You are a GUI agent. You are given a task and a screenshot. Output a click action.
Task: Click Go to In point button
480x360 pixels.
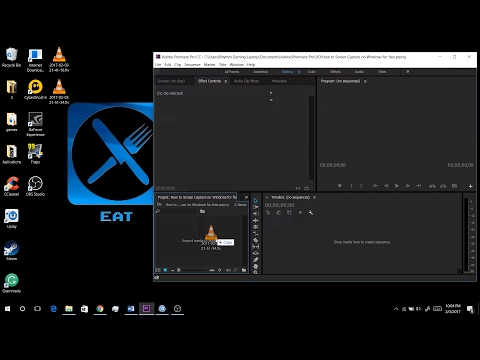coord(375,186)
